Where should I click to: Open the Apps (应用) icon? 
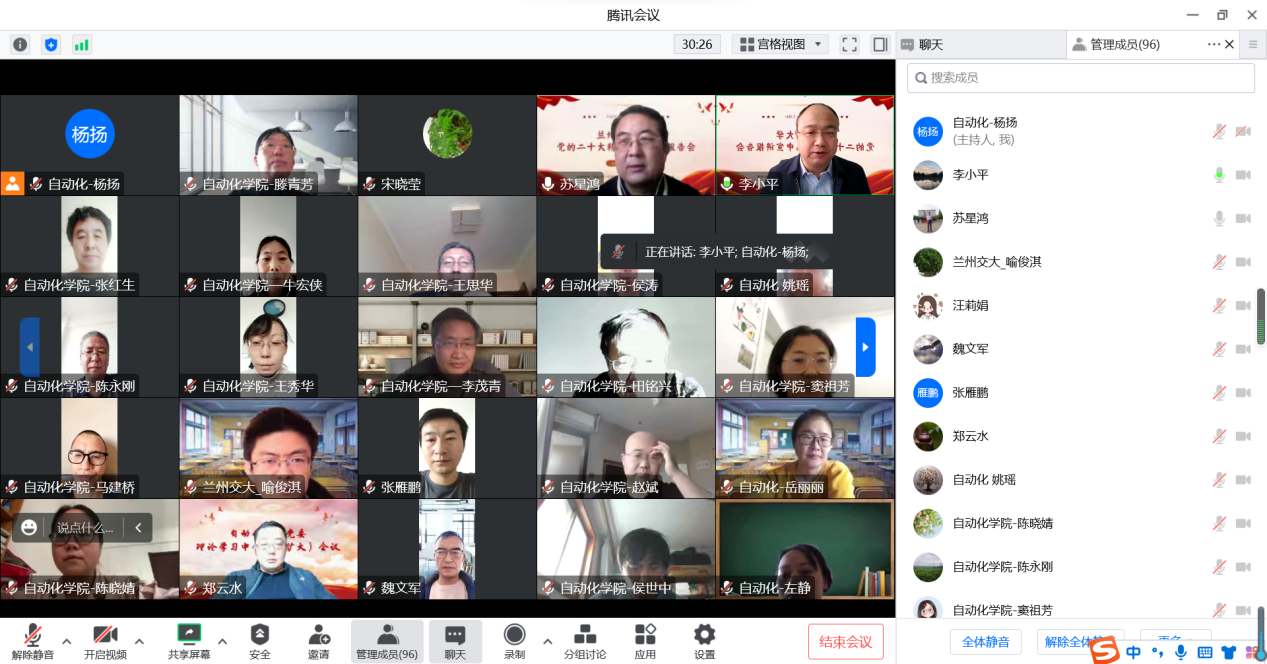coord(645,635)
